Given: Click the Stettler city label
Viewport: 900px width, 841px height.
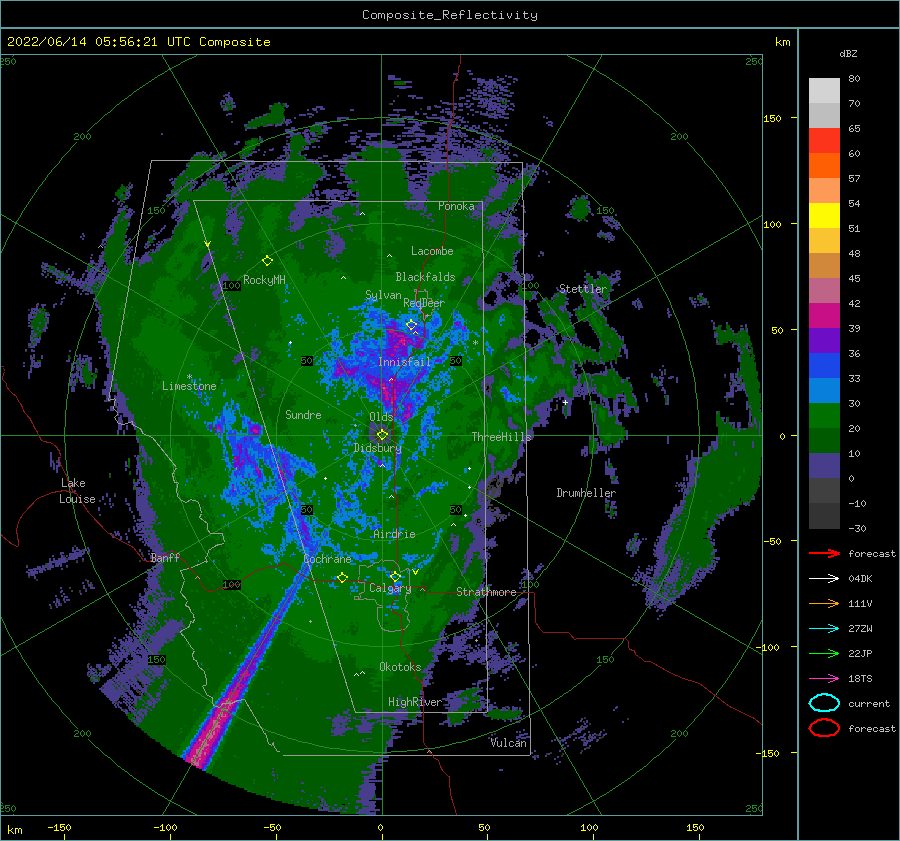Looking at the screenshot, I should click(583, 289).
